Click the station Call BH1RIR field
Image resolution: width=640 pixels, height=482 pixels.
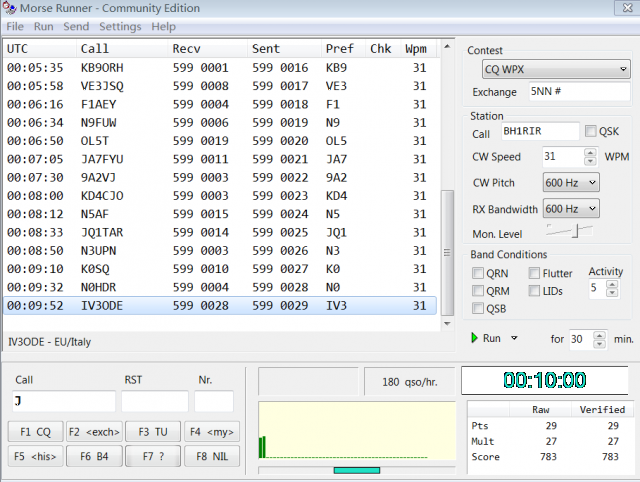click(x=540, y=131)
